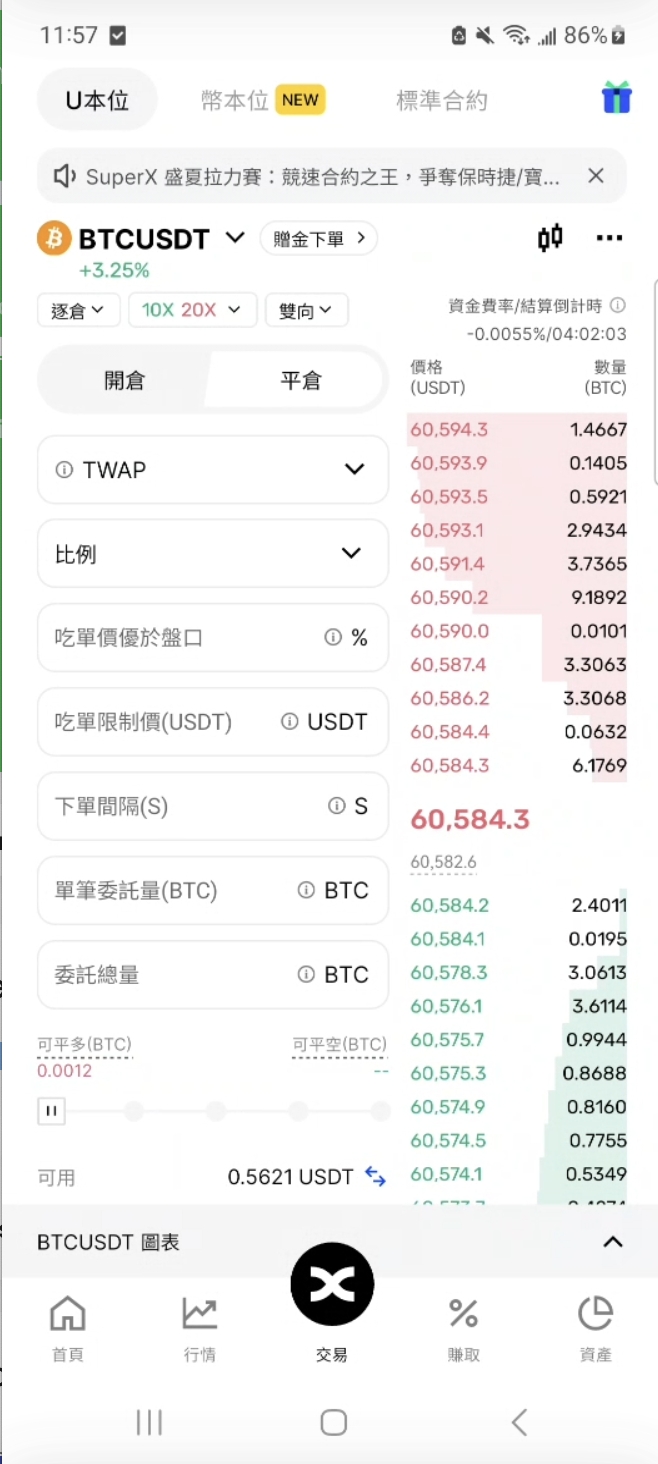Open the 資產 assets pie icon

click(x=595, y=1327)
